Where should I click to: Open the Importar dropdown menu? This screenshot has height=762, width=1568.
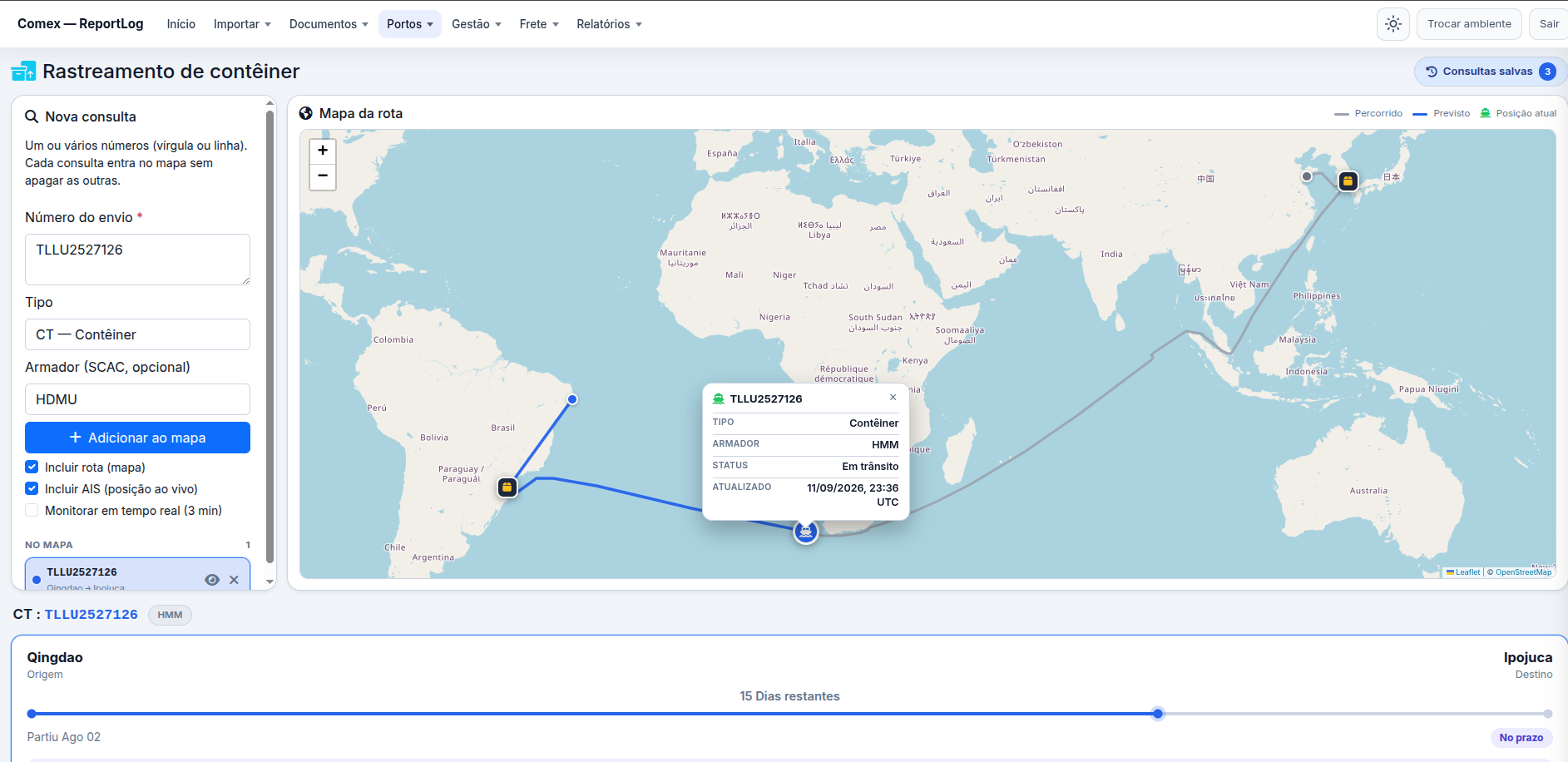pos(242,24)
